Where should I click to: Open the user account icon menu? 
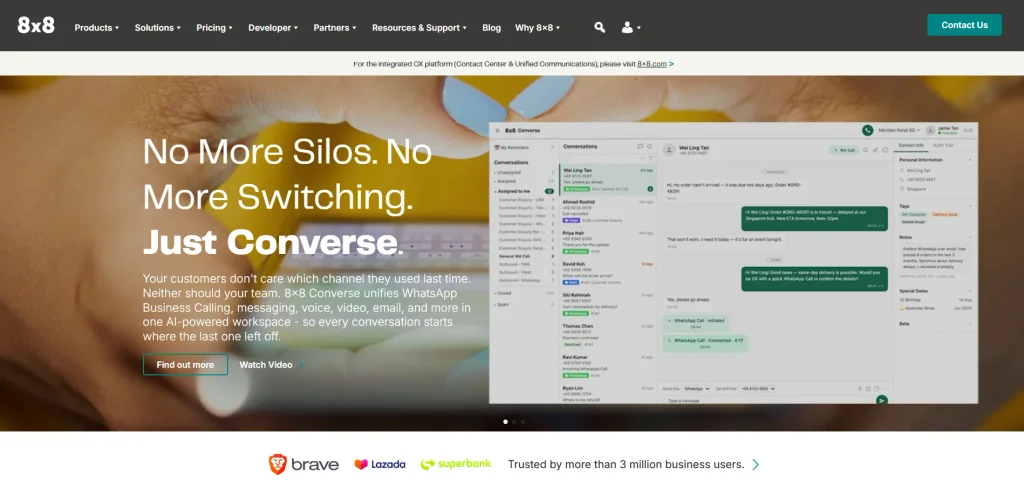(631, 27)
